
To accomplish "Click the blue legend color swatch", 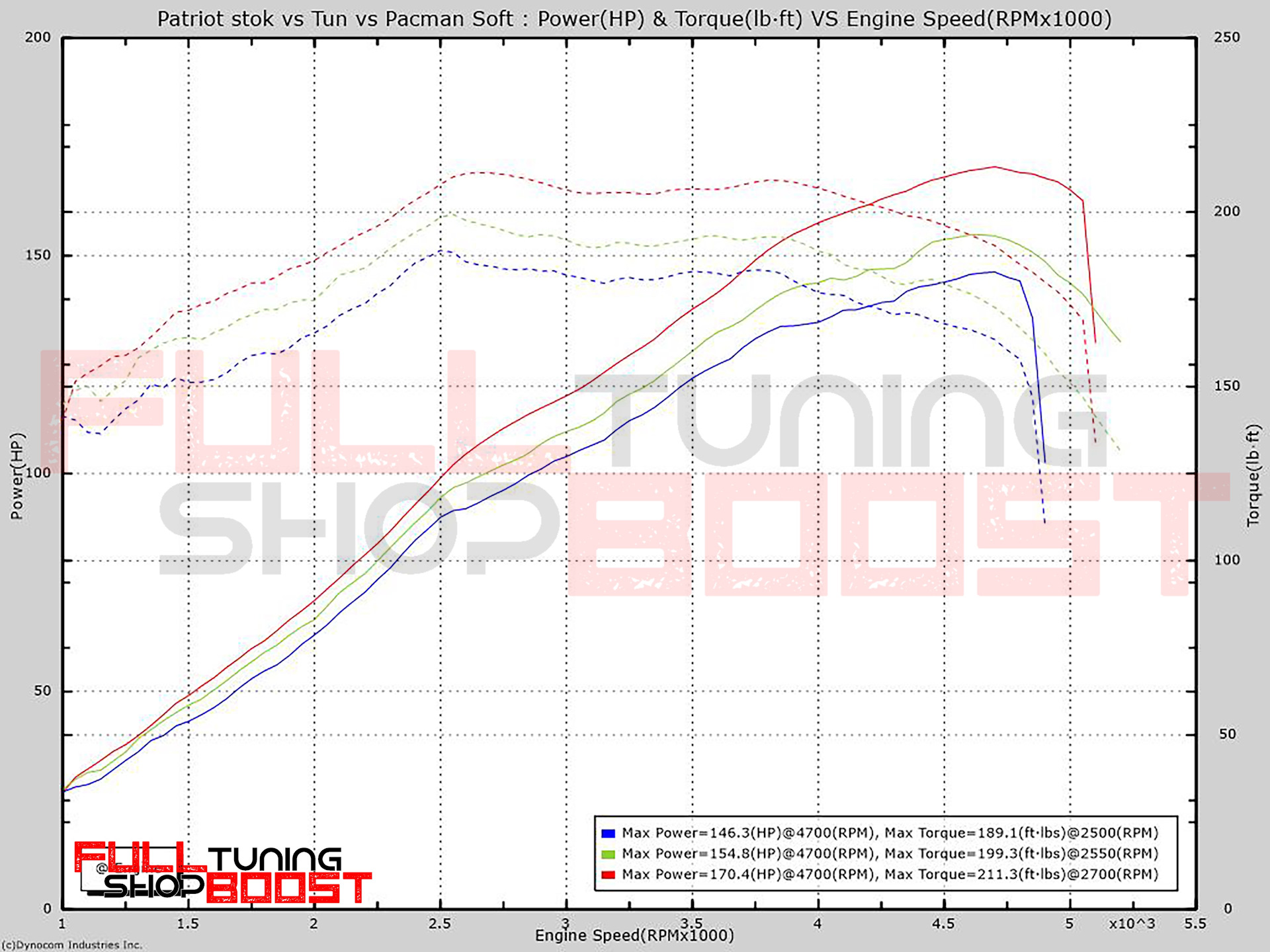I will point(608,834).
